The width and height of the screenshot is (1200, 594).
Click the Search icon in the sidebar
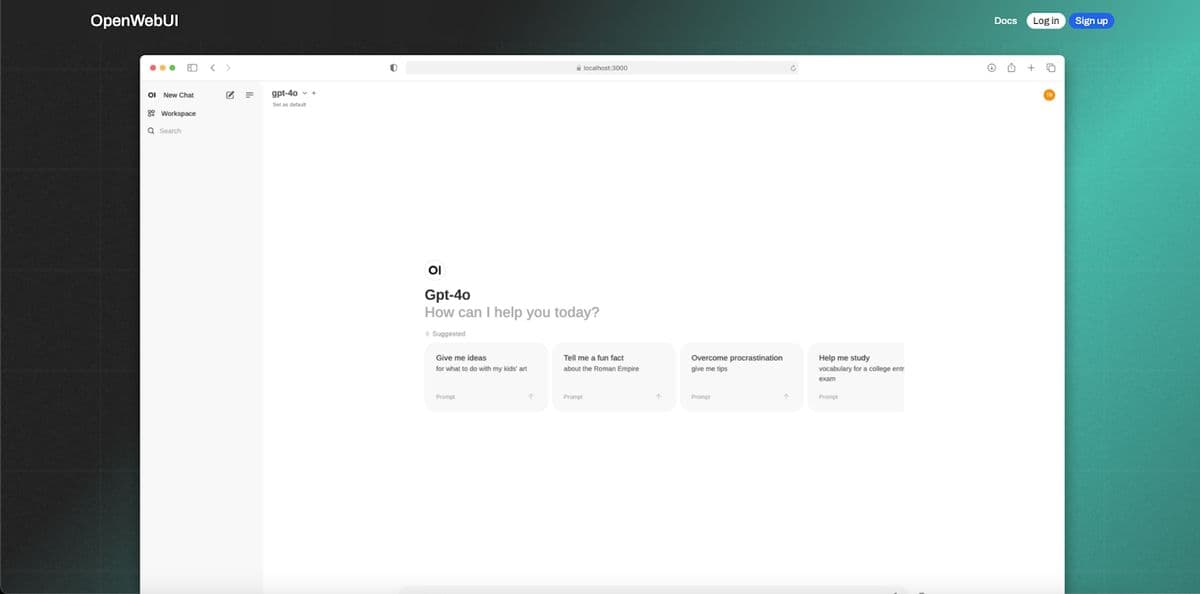point(151,130)
